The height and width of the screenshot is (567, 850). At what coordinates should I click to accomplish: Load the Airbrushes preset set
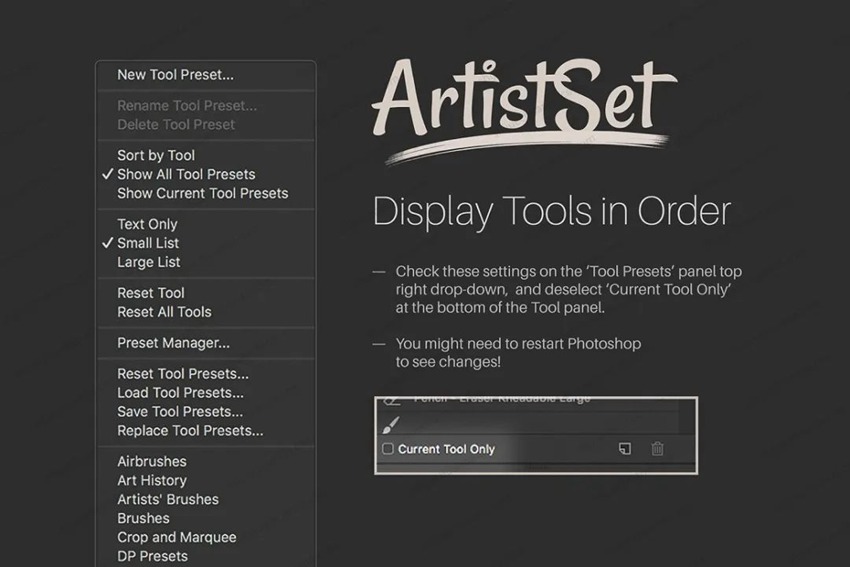pos(152,461)
